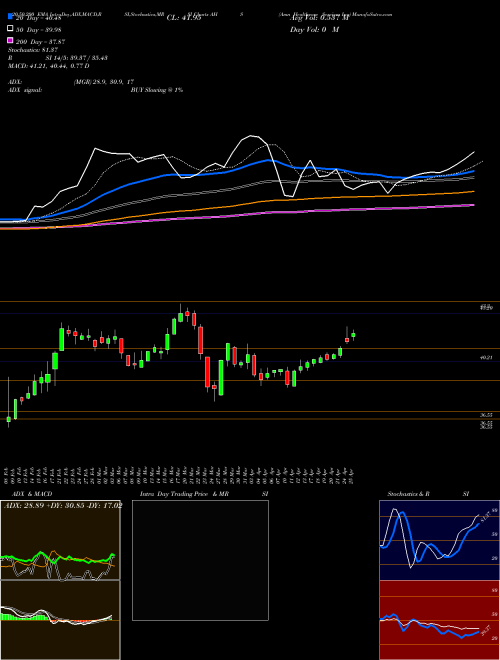
Task: Click the 'ADX signal:' label
Action: coord(25,90)
